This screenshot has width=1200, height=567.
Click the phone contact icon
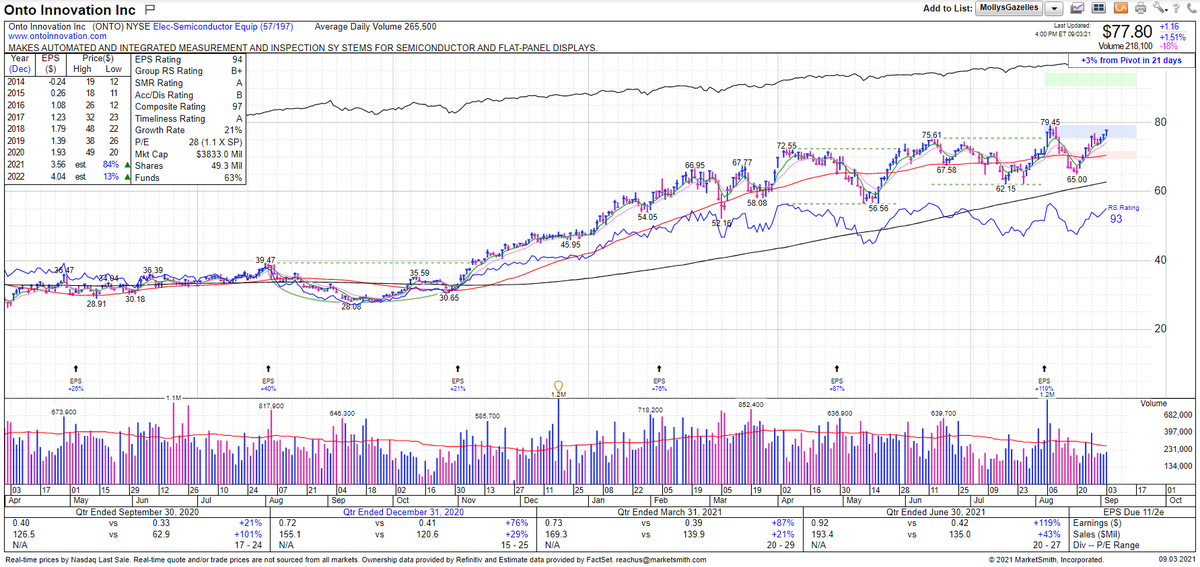coord(1191,8)
